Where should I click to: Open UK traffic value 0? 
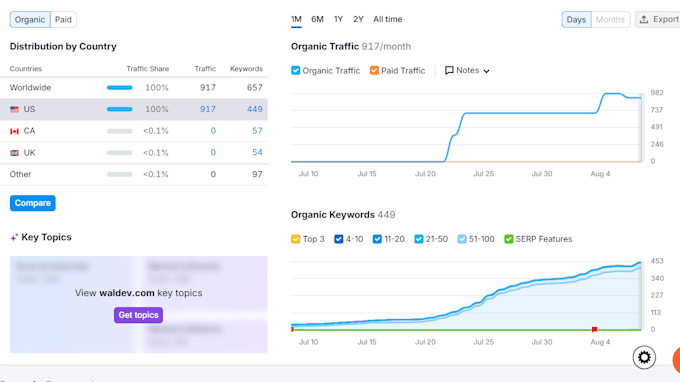pos(213,152)
